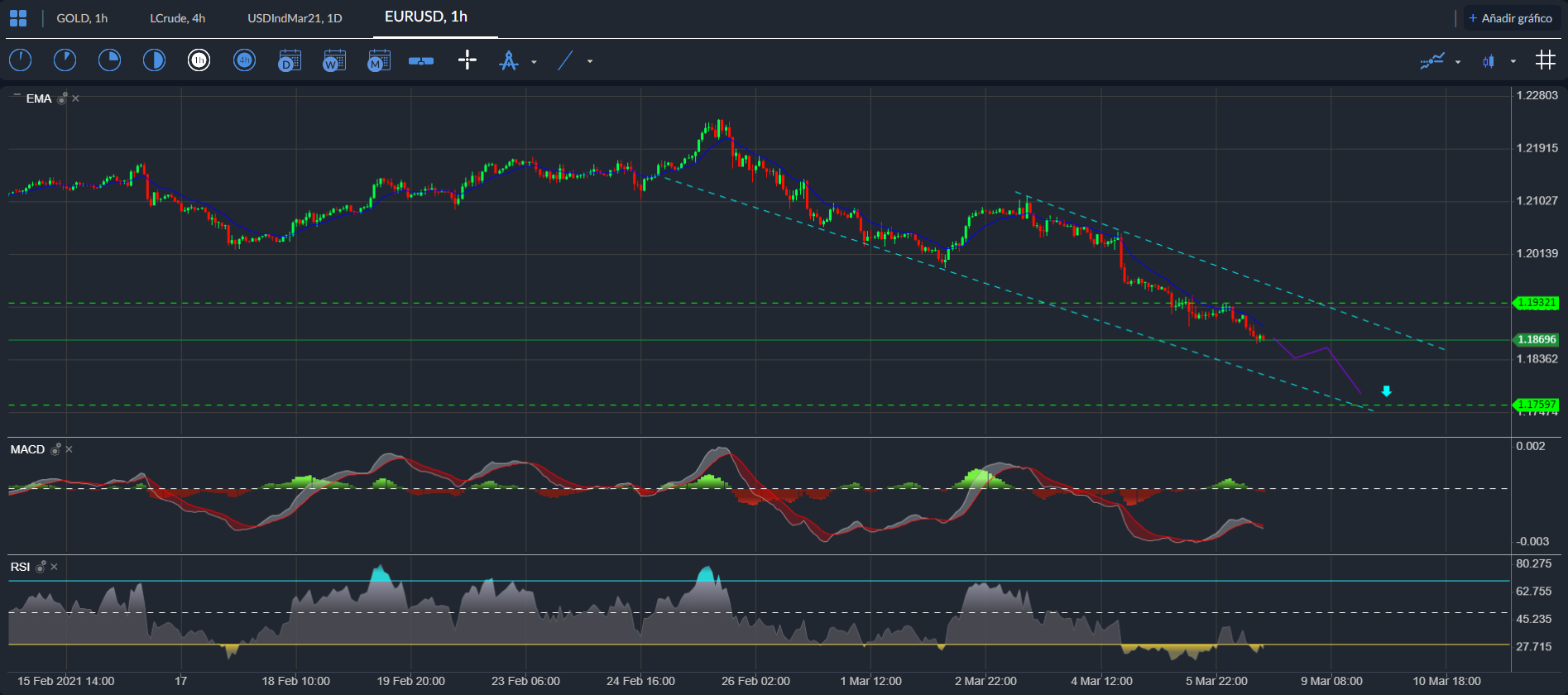Open the chart layout grid icon at top-left
Screen dimensions: 1568x695
click(17, 18)
